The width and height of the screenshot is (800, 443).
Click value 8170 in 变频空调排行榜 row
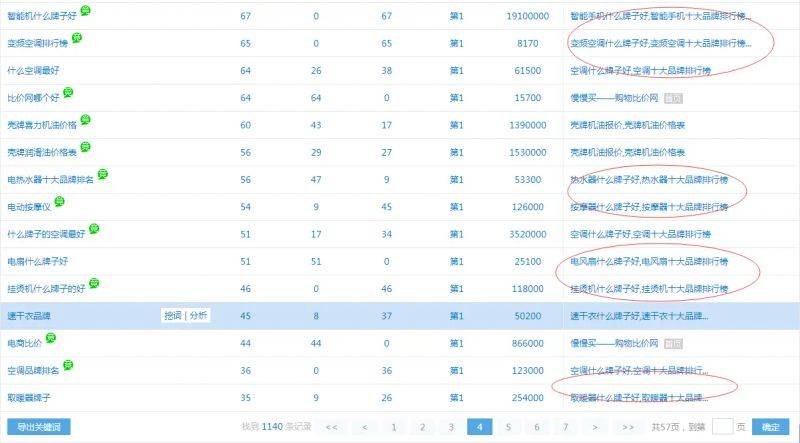click(x=528, y=43)
